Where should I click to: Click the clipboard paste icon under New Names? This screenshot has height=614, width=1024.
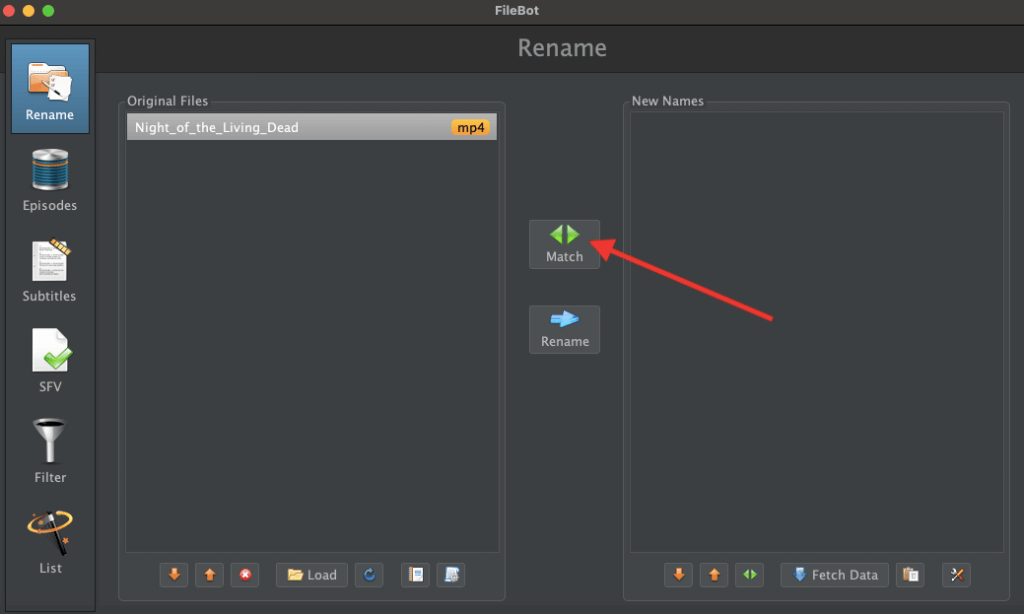click(x=910, y=575)
